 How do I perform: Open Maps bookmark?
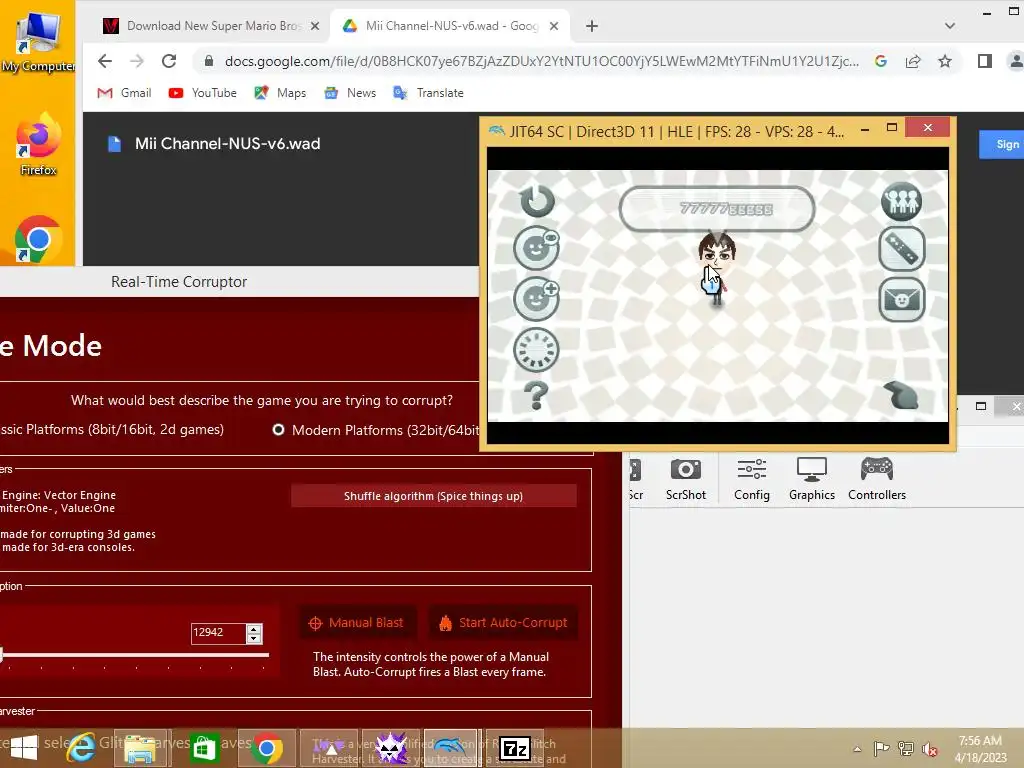(x=280, y=93)
